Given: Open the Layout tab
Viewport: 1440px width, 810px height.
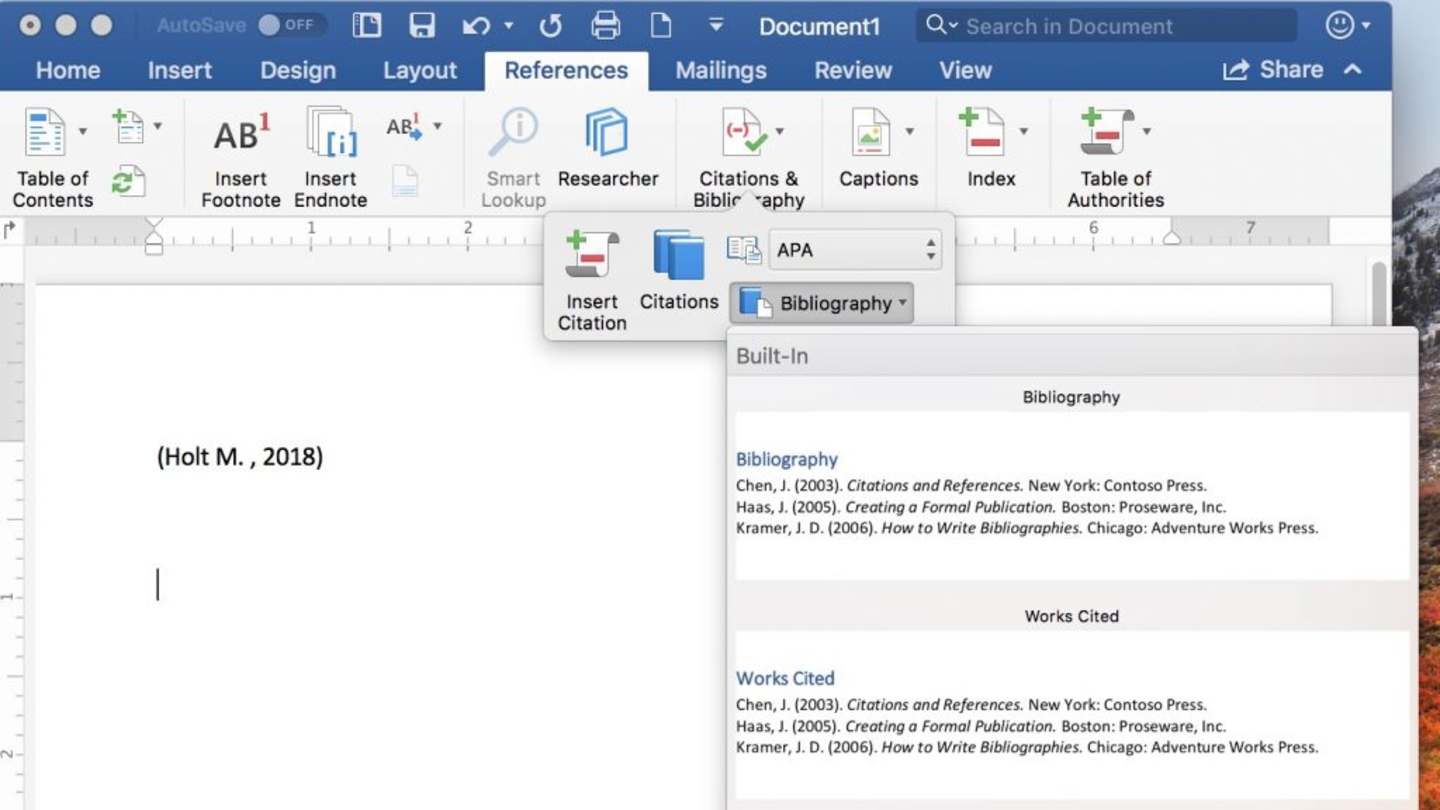Looking at the screenshot, I should (x=419, y=70).
